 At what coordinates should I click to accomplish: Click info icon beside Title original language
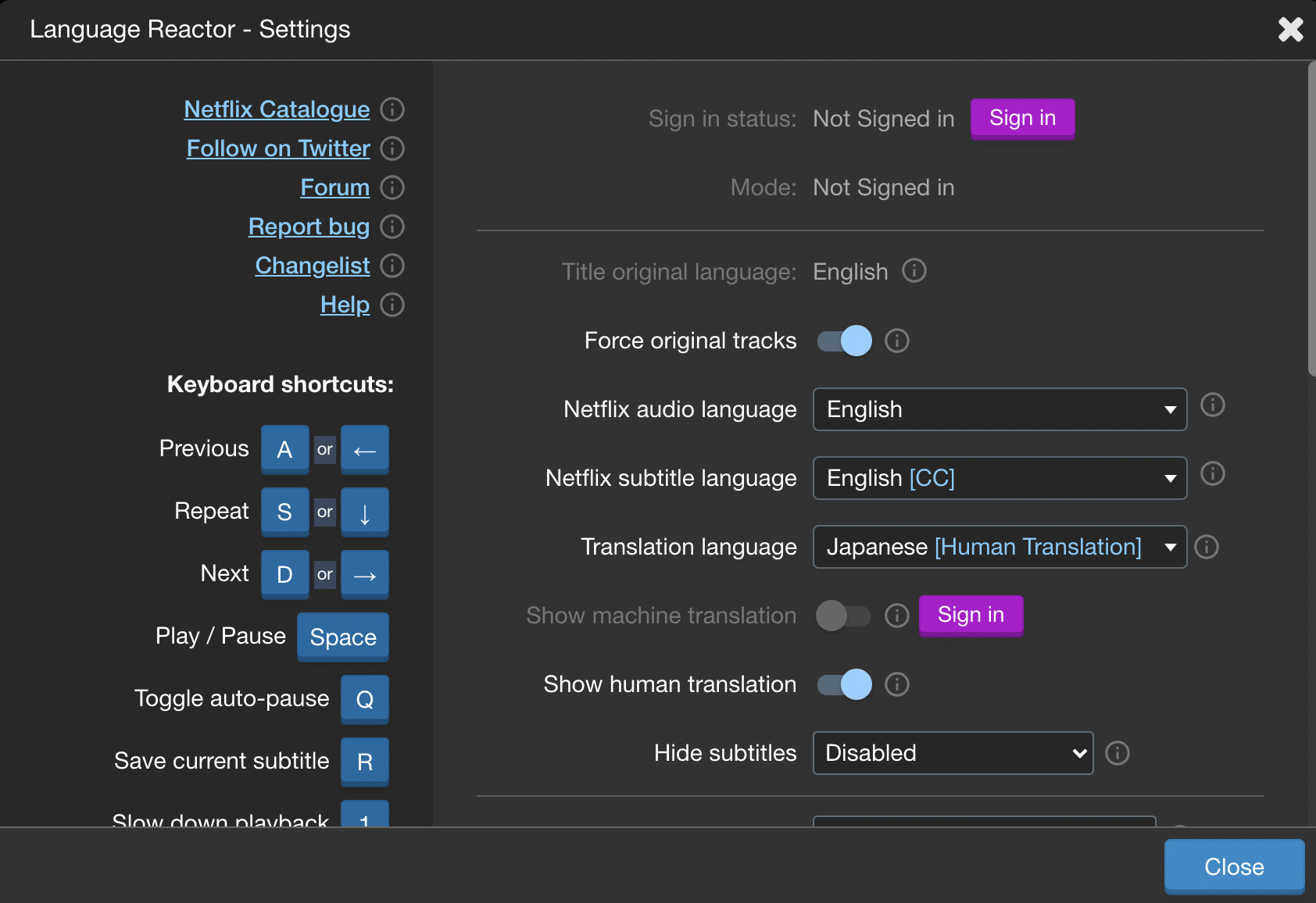(x=914, y=271)
